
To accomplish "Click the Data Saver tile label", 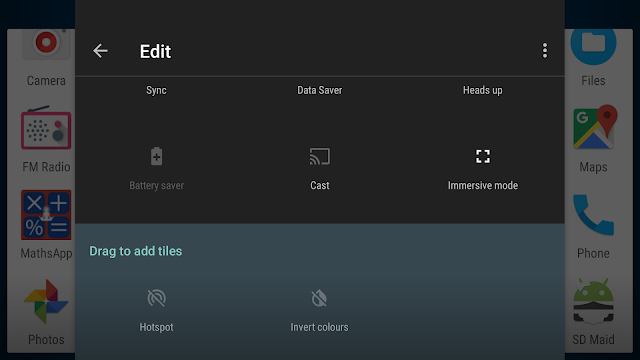I will [x=320, y=90].
